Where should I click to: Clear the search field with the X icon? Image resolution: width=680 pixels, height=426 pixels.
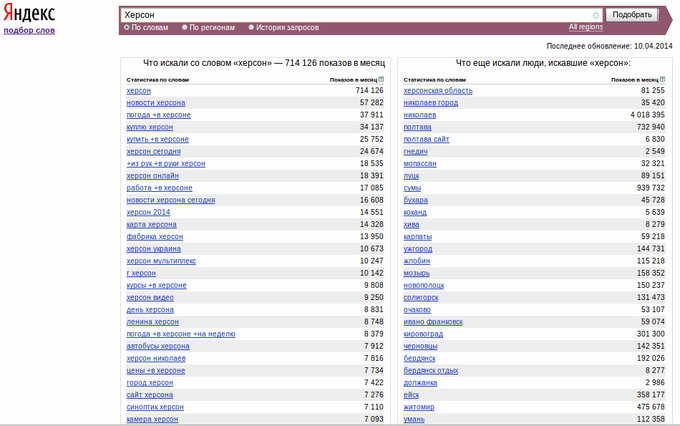[596, 15]
